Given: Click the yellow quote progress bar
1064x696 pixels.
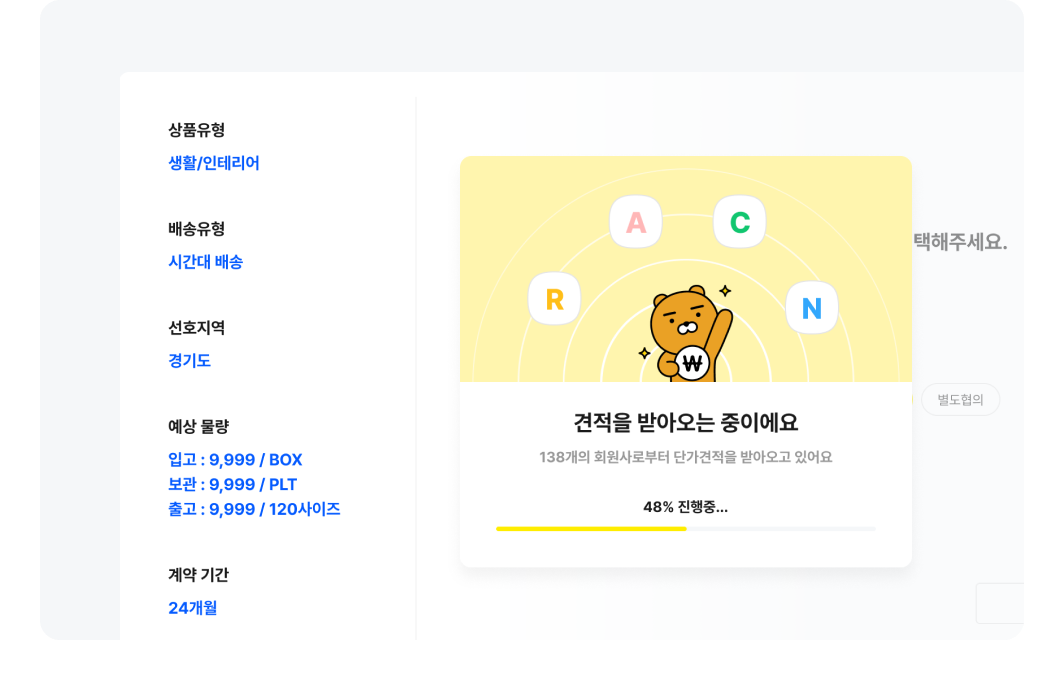Looking at the screenshot, I should coord(685,528).
